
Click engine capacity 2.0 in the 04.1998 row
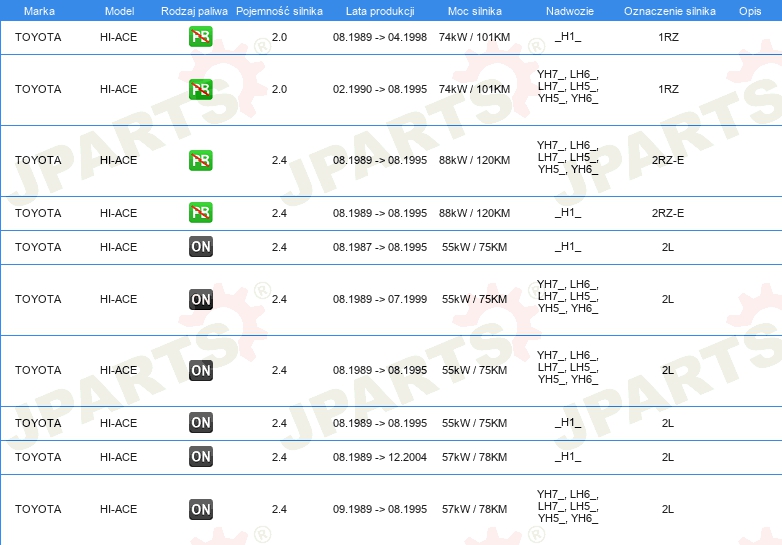pyautogui.click(x=279, y=37)
